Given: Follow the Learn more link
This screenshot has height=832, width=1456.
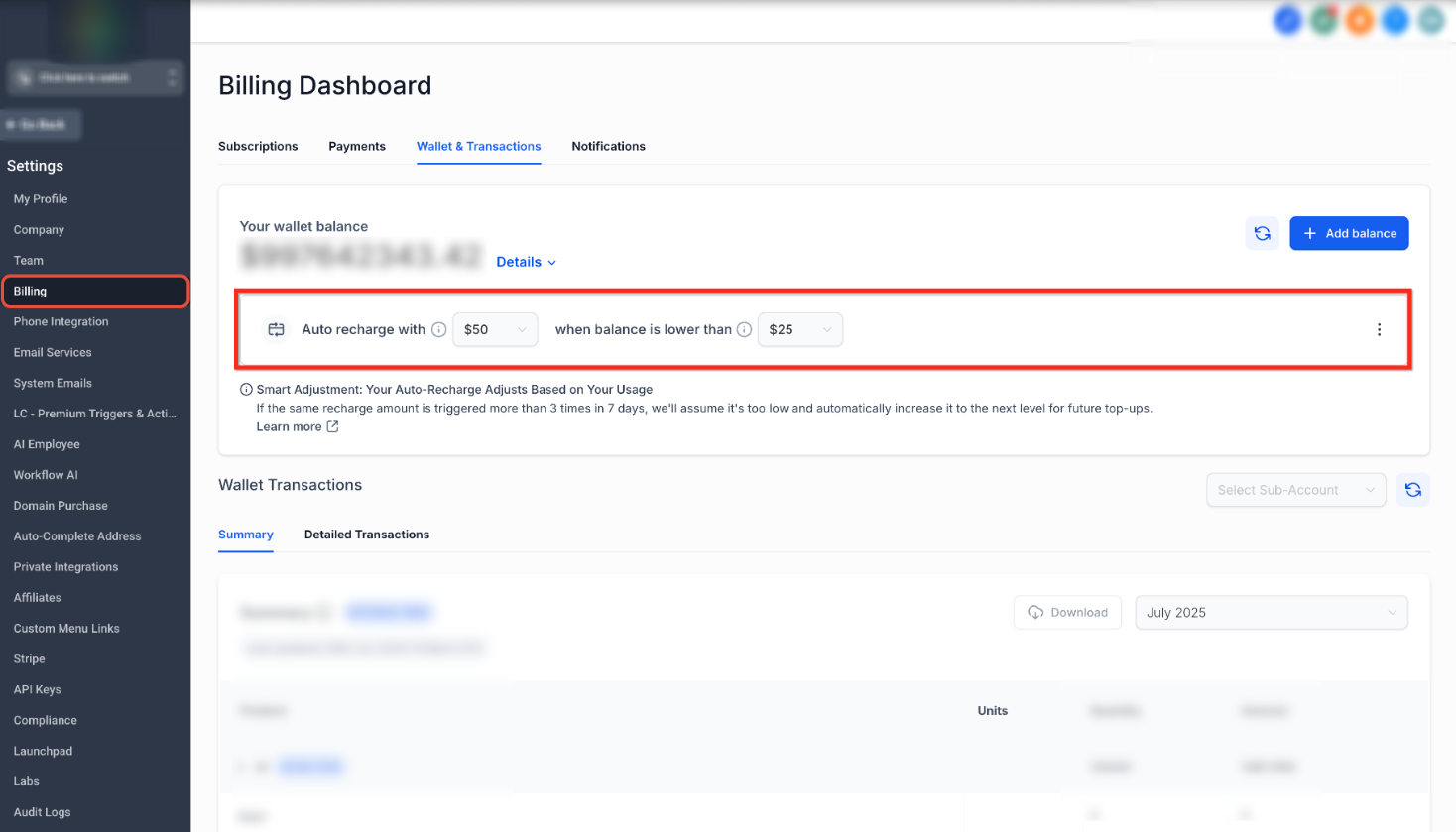Looking at the screenshot, I should click(x=289, y=426).
